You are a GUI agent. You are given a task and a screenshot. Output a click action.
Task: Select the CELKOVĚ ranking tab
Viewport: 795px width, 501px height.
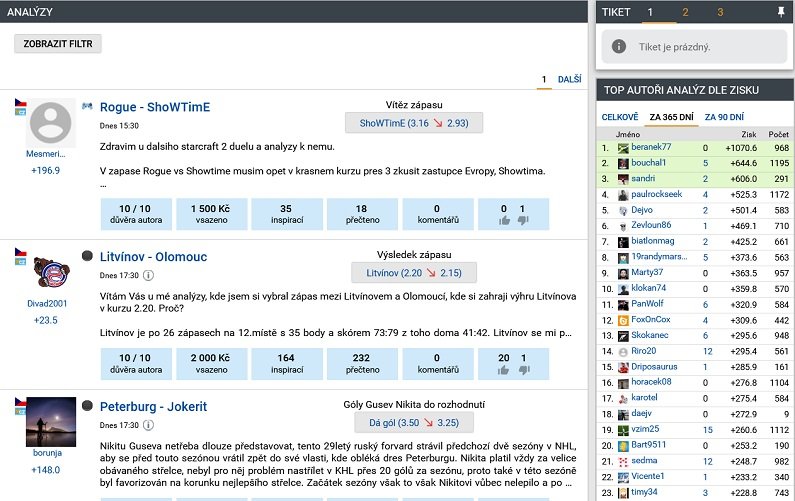(620, 117)
